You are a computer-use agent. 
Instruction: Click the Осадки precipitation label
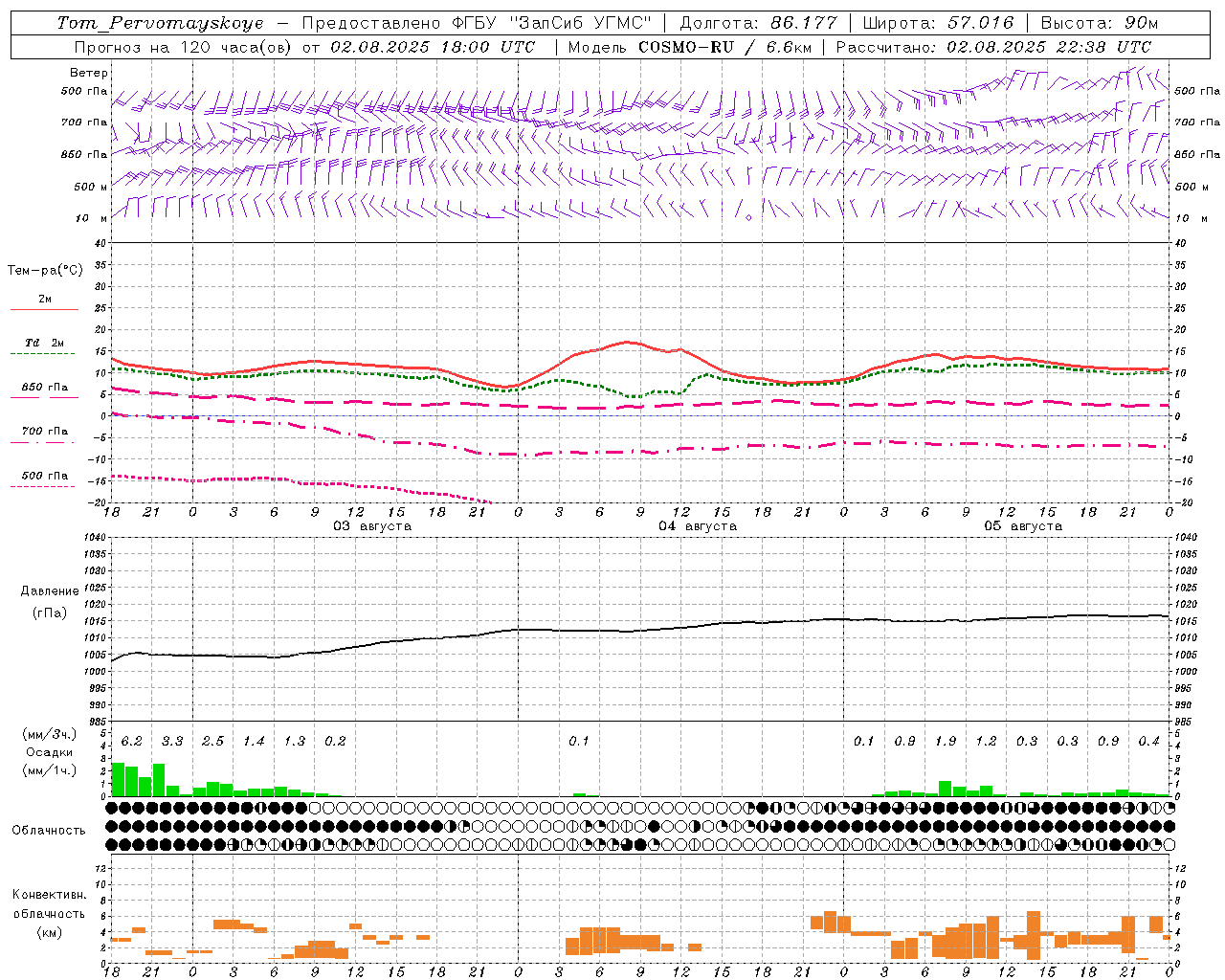49,753
